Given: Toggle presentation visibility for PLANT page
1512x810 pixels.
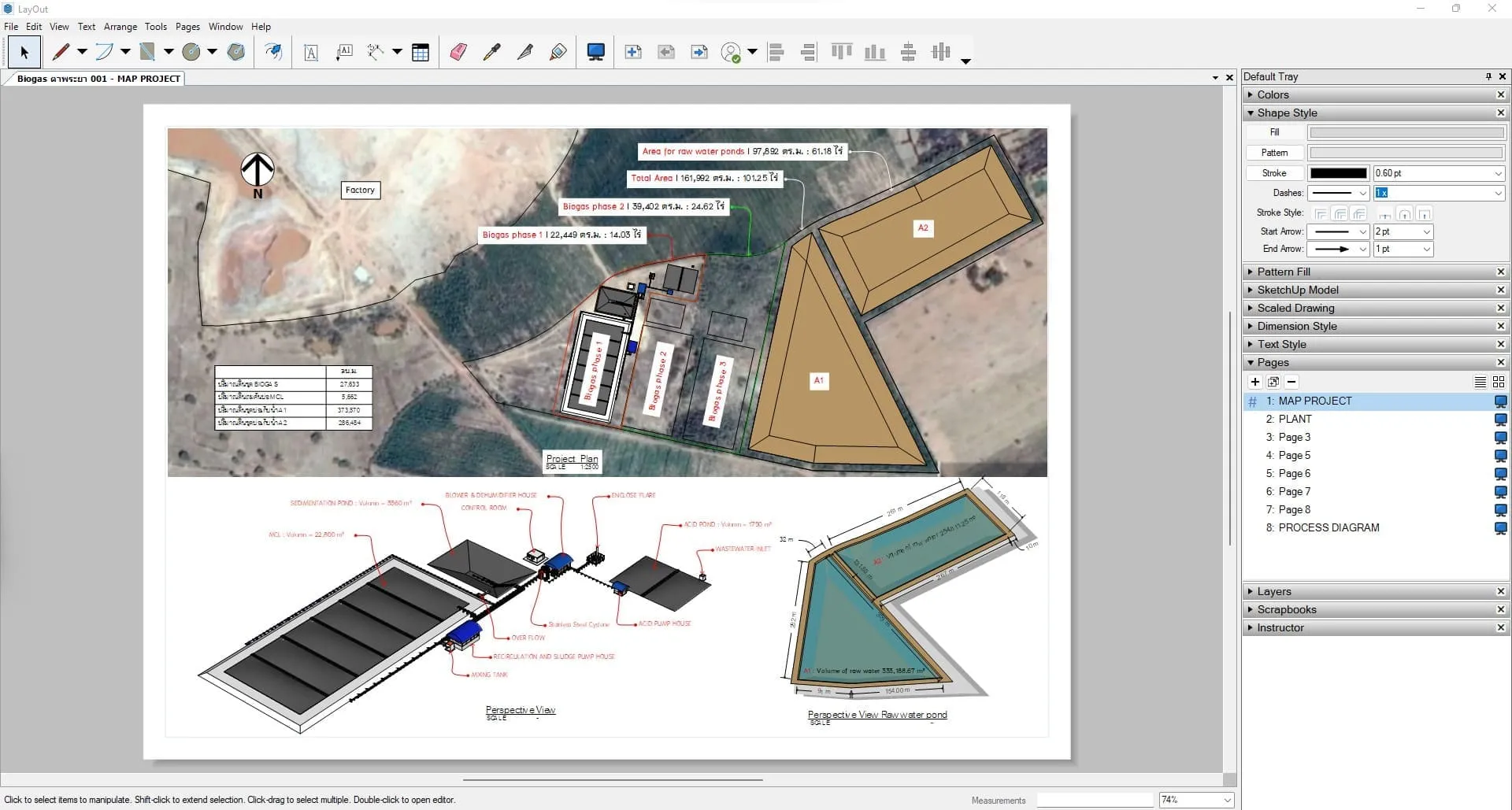Looking at the screenshot, I should tap(1500, 420).
